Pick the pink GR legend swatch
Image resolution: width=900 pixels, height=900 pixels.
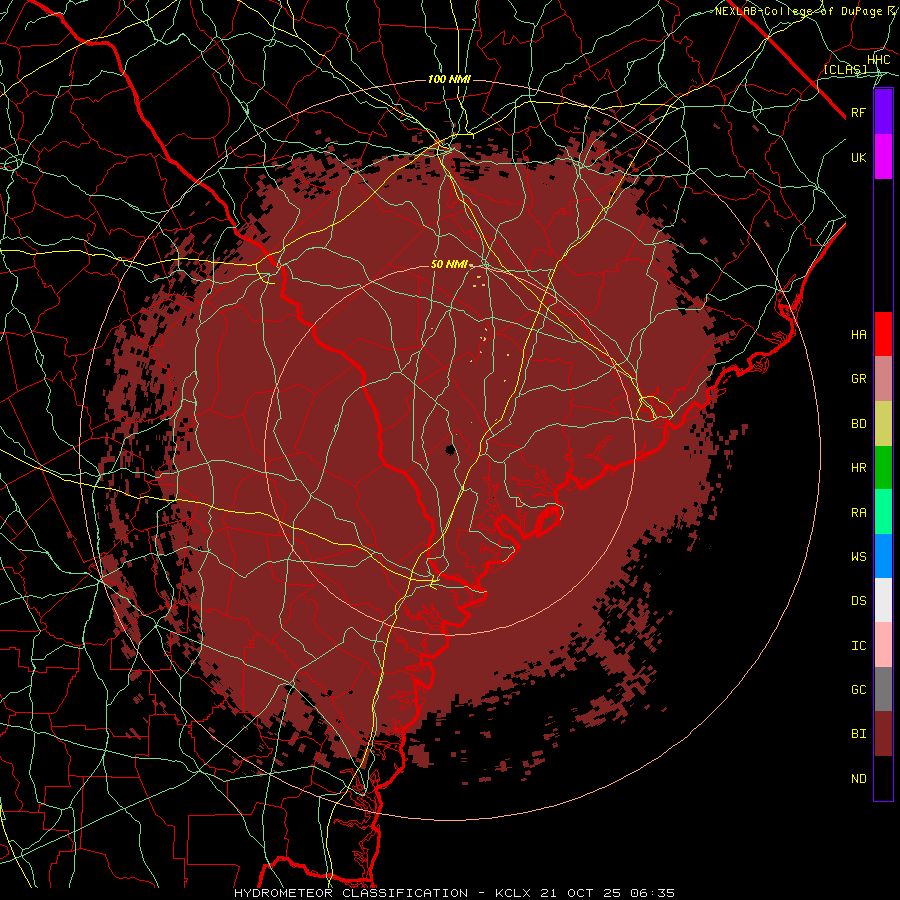pos(883,379)
